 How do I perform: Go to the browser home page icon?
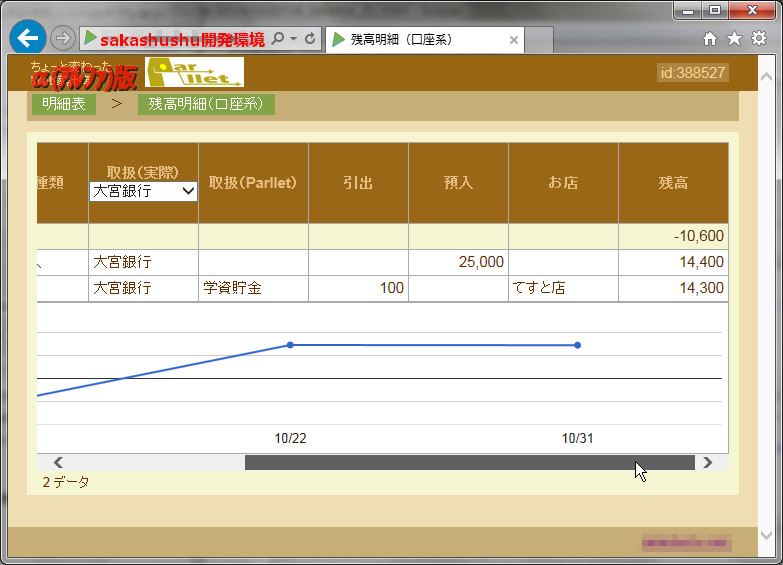pos(710,38)
